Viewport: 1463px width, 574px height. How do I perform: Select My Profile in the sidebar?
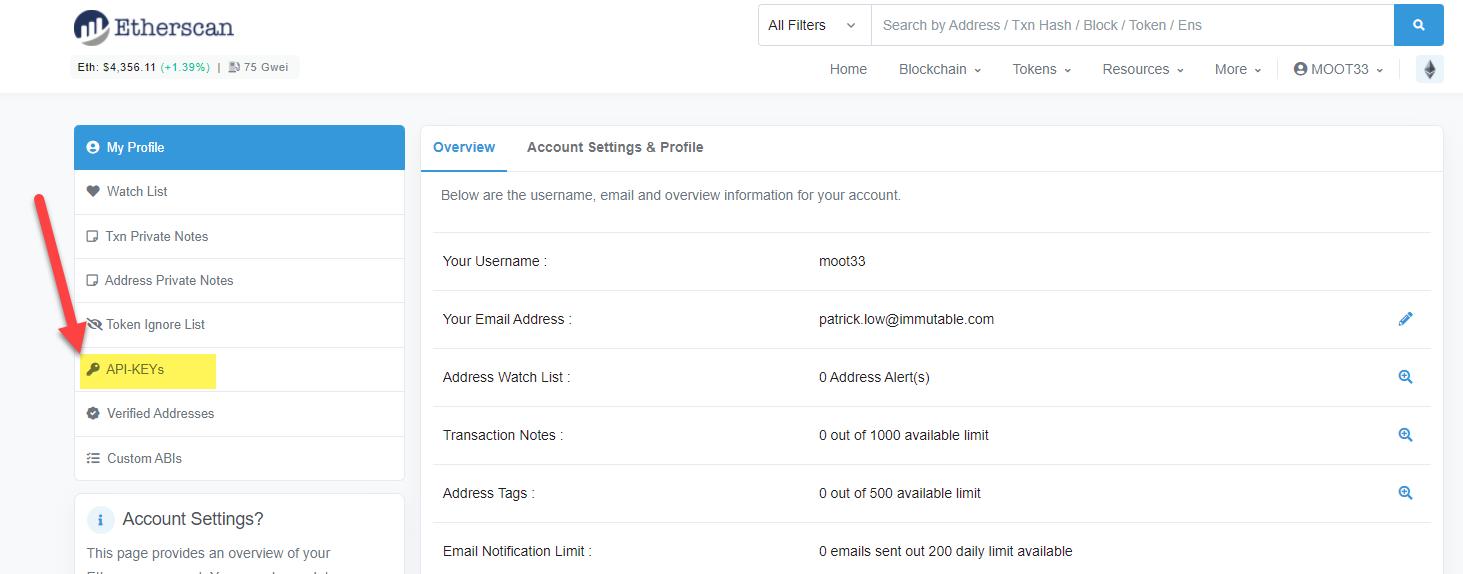pyautogui.click(x=239, y=147)
